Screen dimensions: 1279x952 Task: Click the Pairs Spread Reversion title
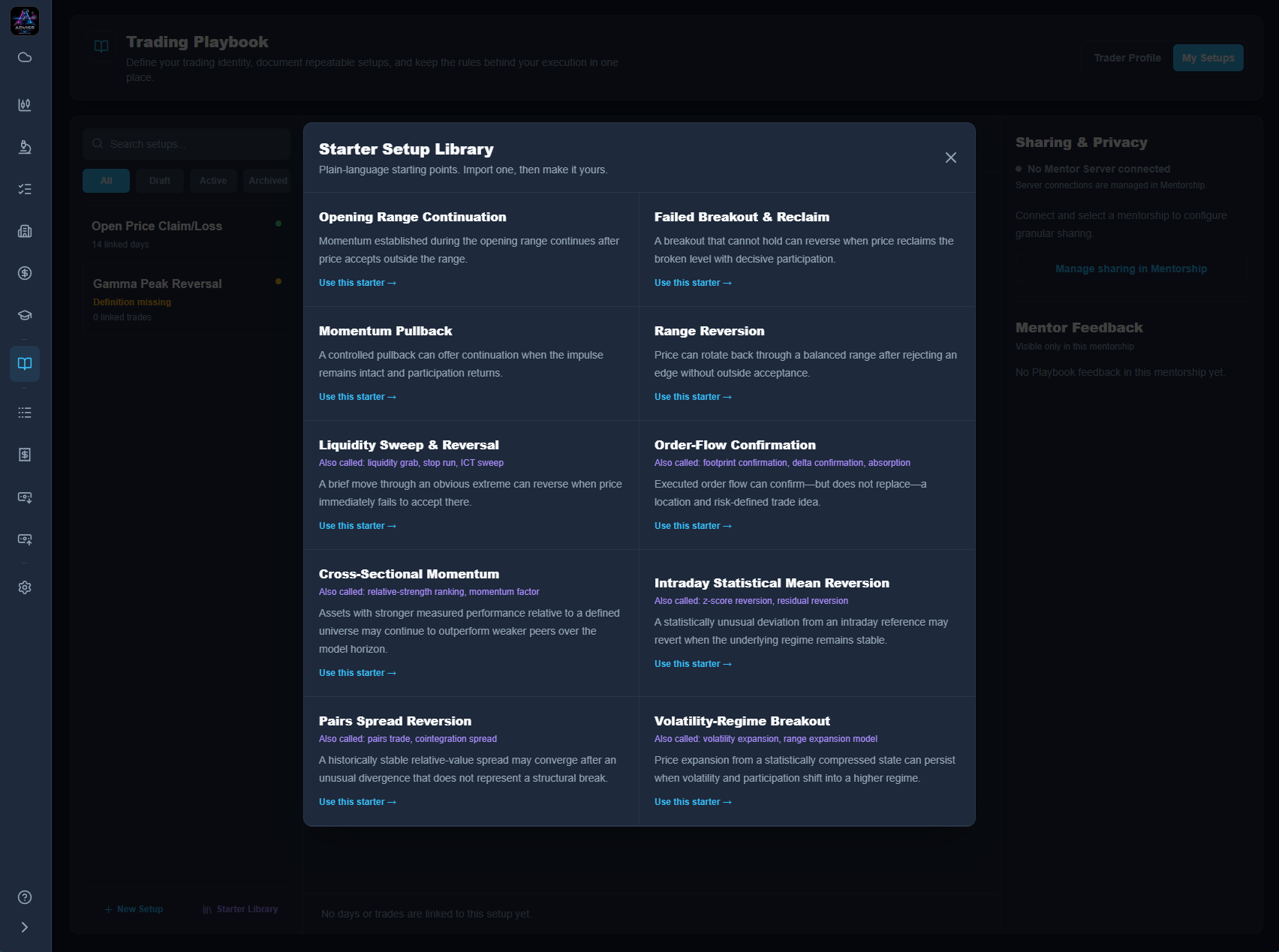[395, 721]
